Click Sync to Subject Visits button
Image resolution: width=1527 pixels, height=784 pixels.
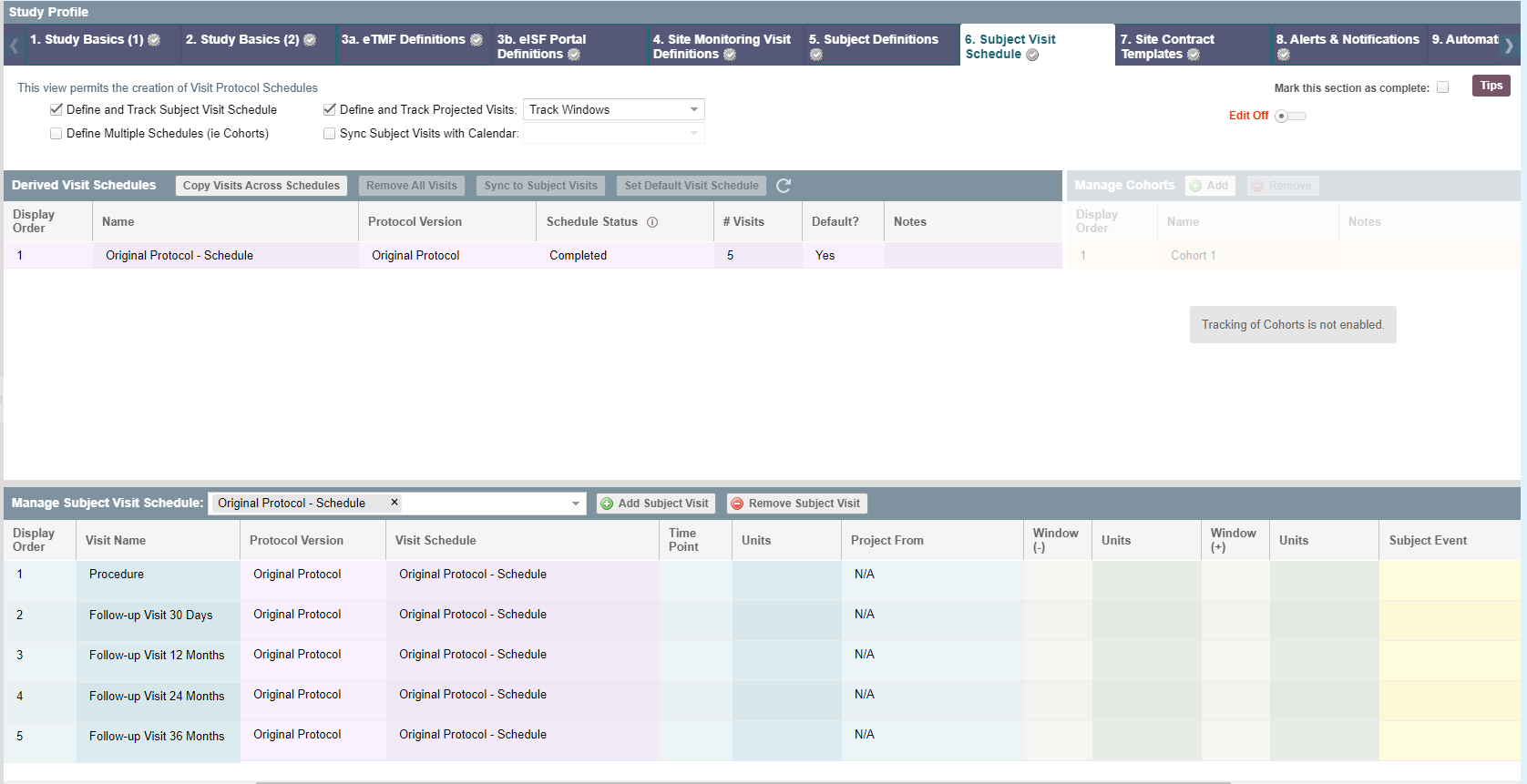pyautogui.click(x=541, y=186)
